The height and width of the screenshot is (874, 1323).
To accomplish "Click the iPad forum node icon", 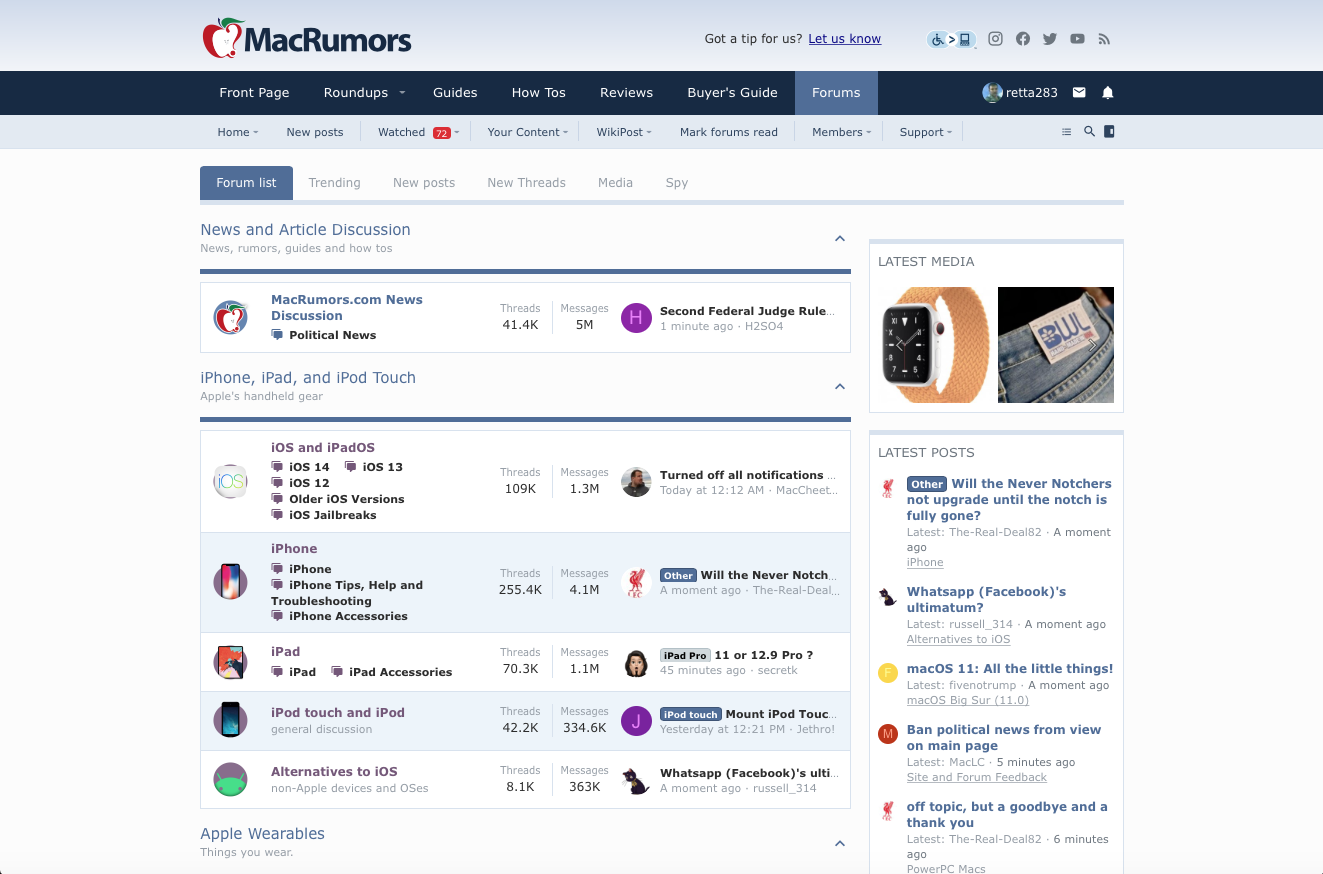I will 231,662.
